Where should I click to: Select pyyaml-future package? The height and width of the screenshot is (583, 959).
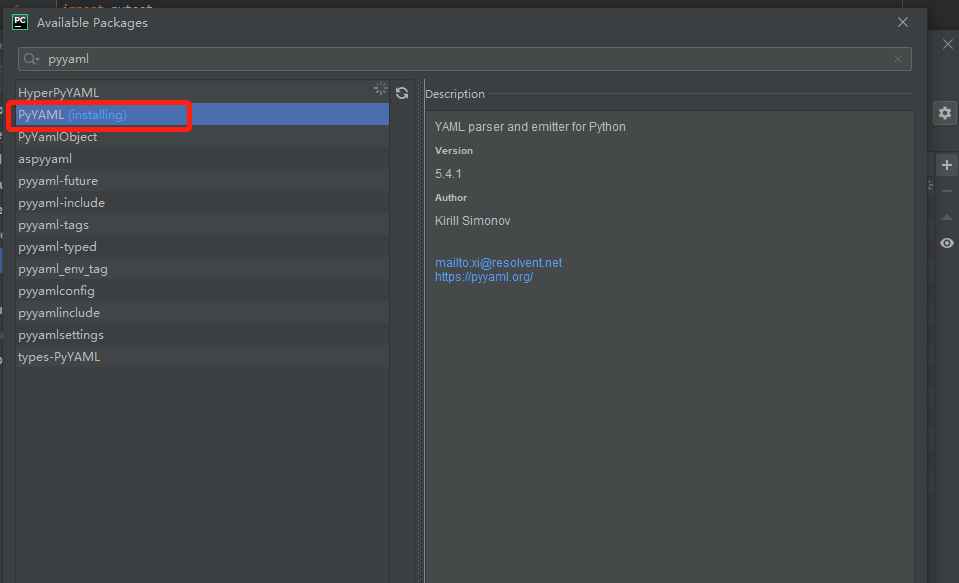[202, 180]
